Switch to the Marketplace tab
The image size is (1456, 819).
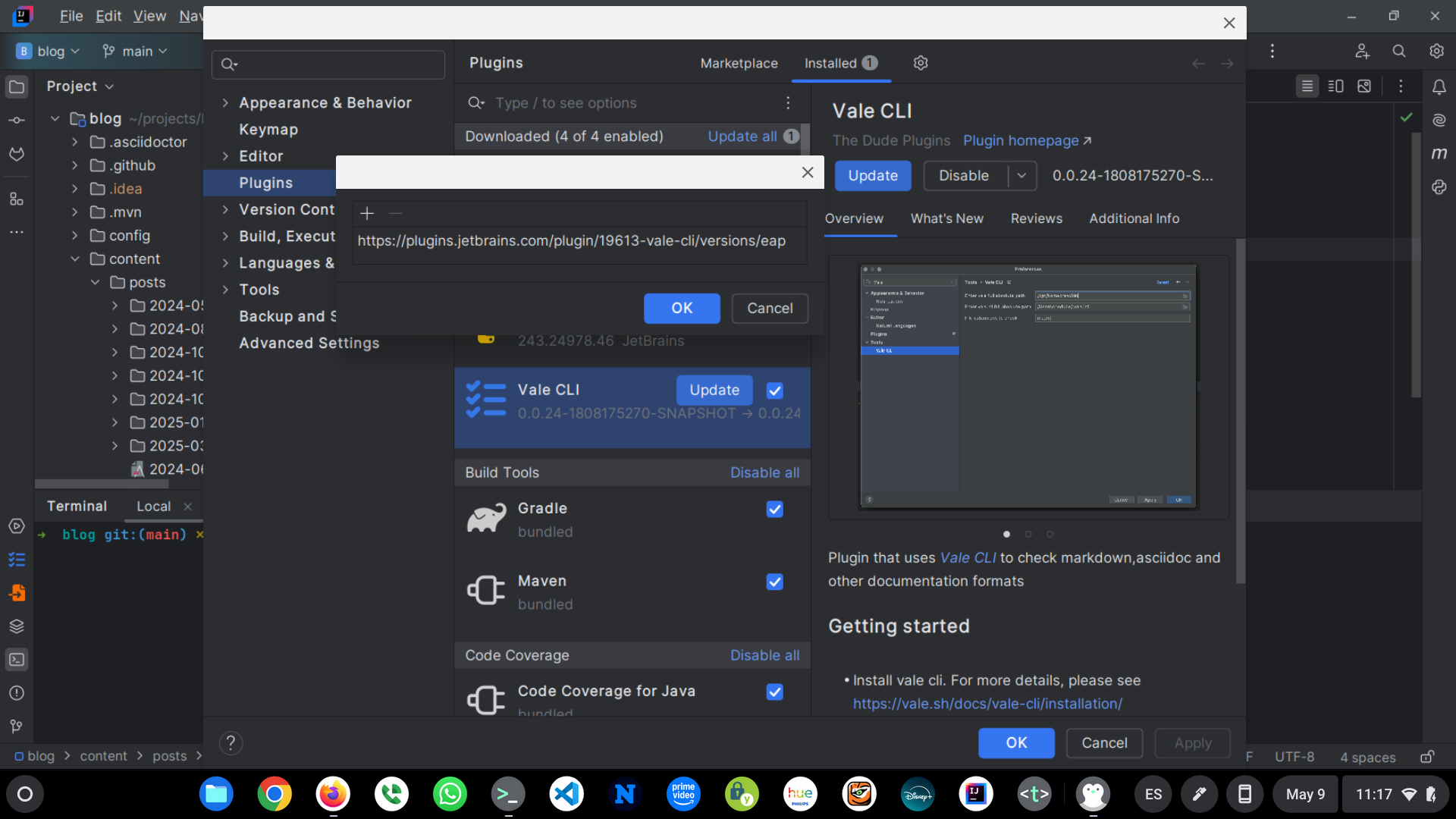tap(739, 63)
